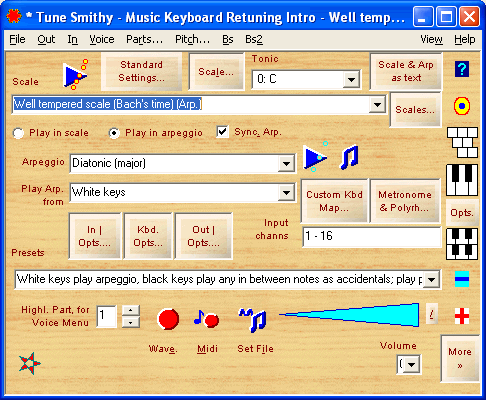Click the blue music note icon beside Arpeggio
This screenshot has width=486, height=400.
point(350,157)
